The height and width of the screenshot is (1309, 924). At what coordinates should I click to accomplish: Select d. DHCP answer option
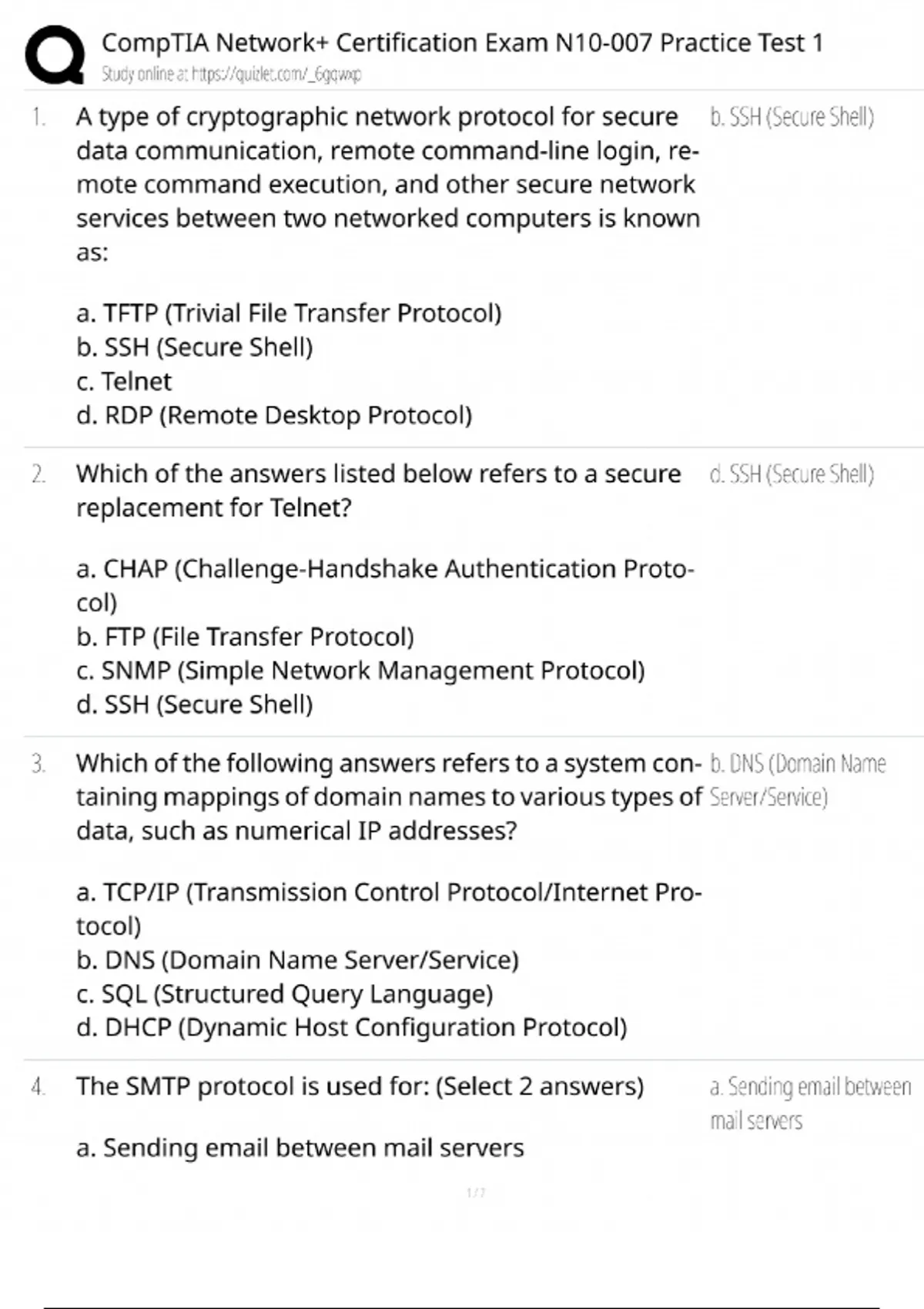tap(352, 1028)
